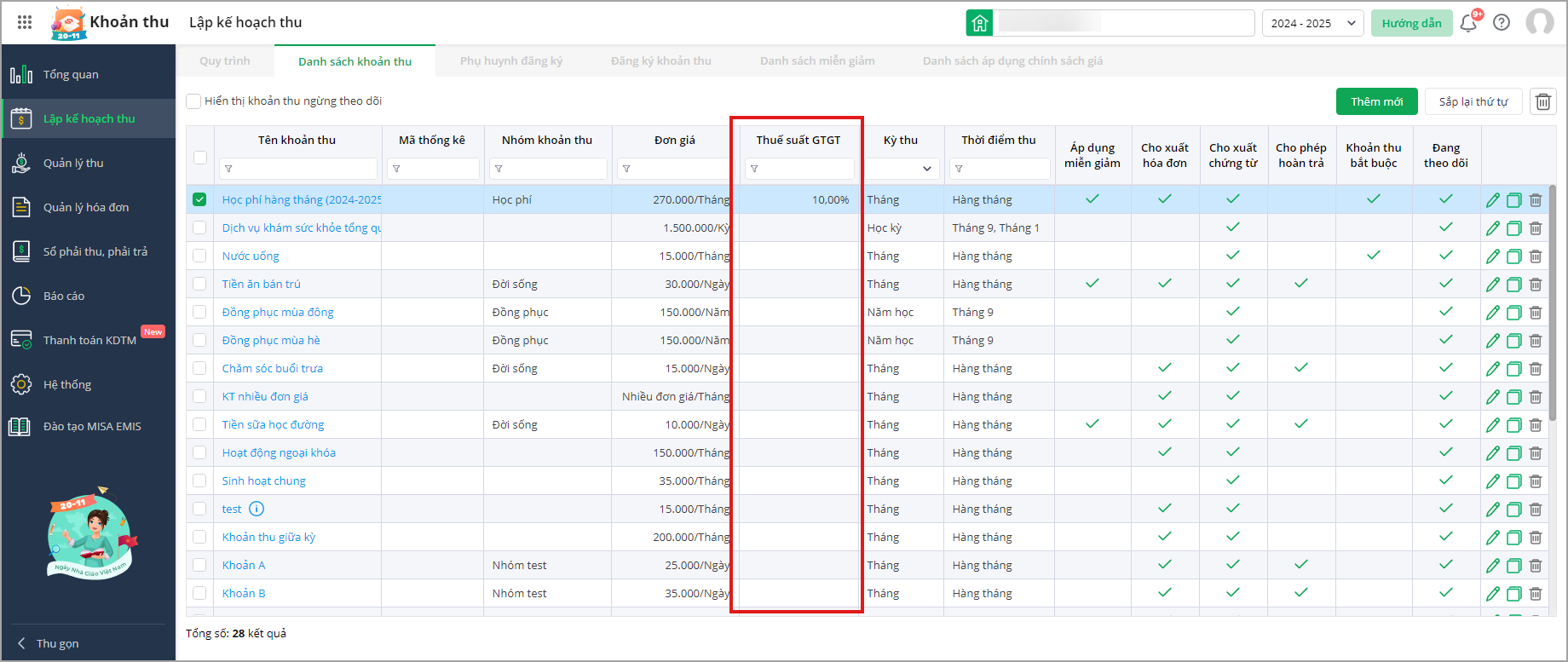Delete the Học phí hàng tháng row
This screenshot has height=662, width=1568.
click(1536, 200)
